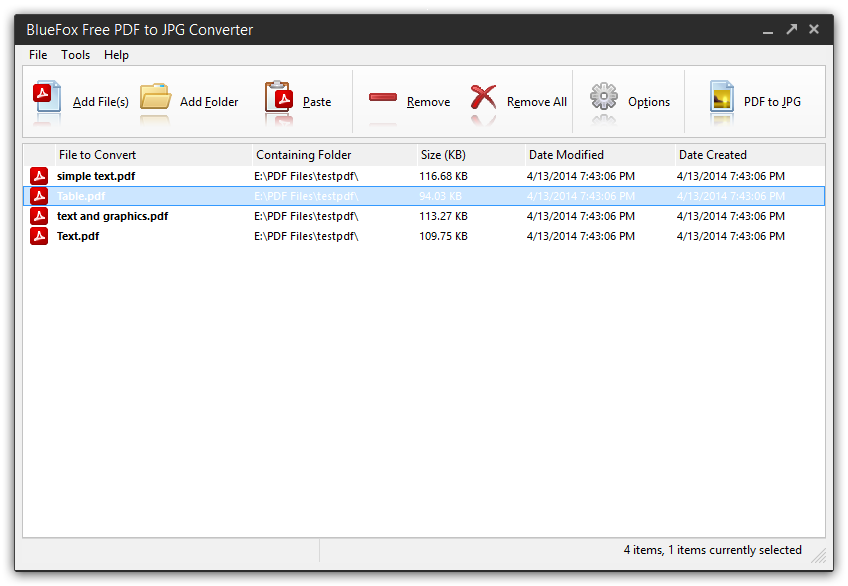The height and width of the screenshot is (586, 848).
Task: Click Date Created of simple text.pdf
Action: coord(731,176)
